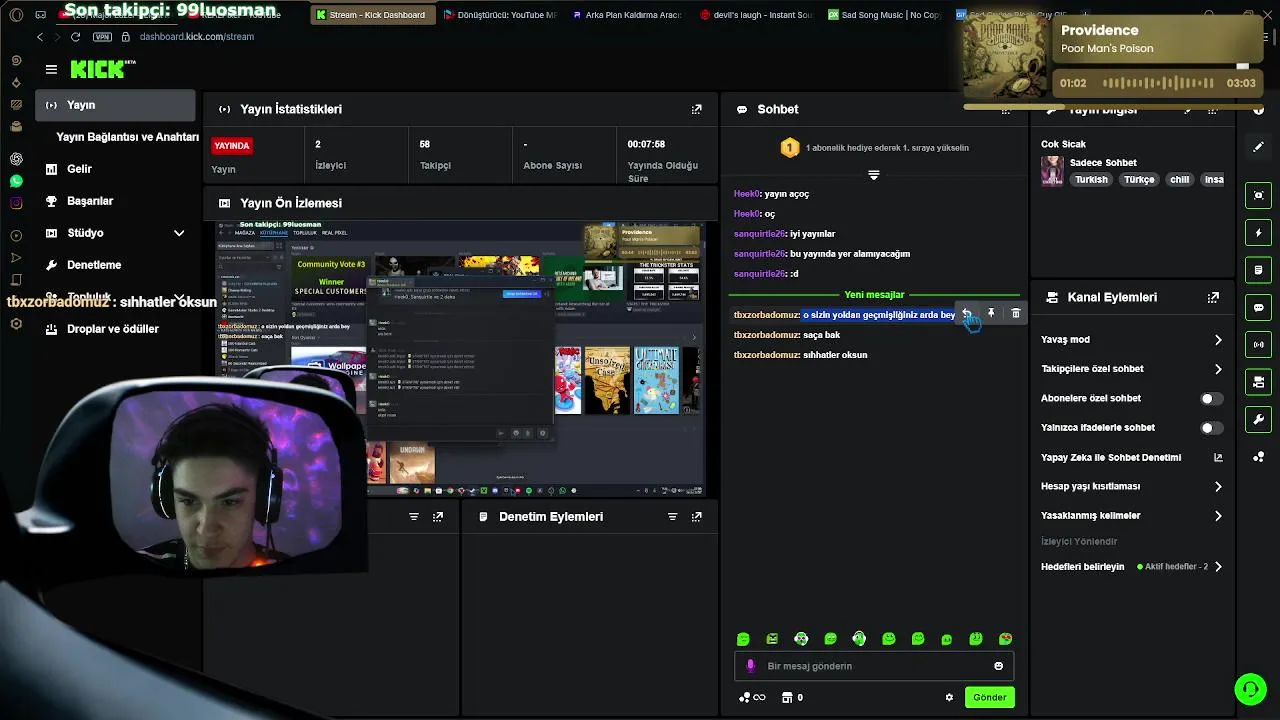Send the message with Gönder button
Screen dimensions: 1280x720
point(989,697)
